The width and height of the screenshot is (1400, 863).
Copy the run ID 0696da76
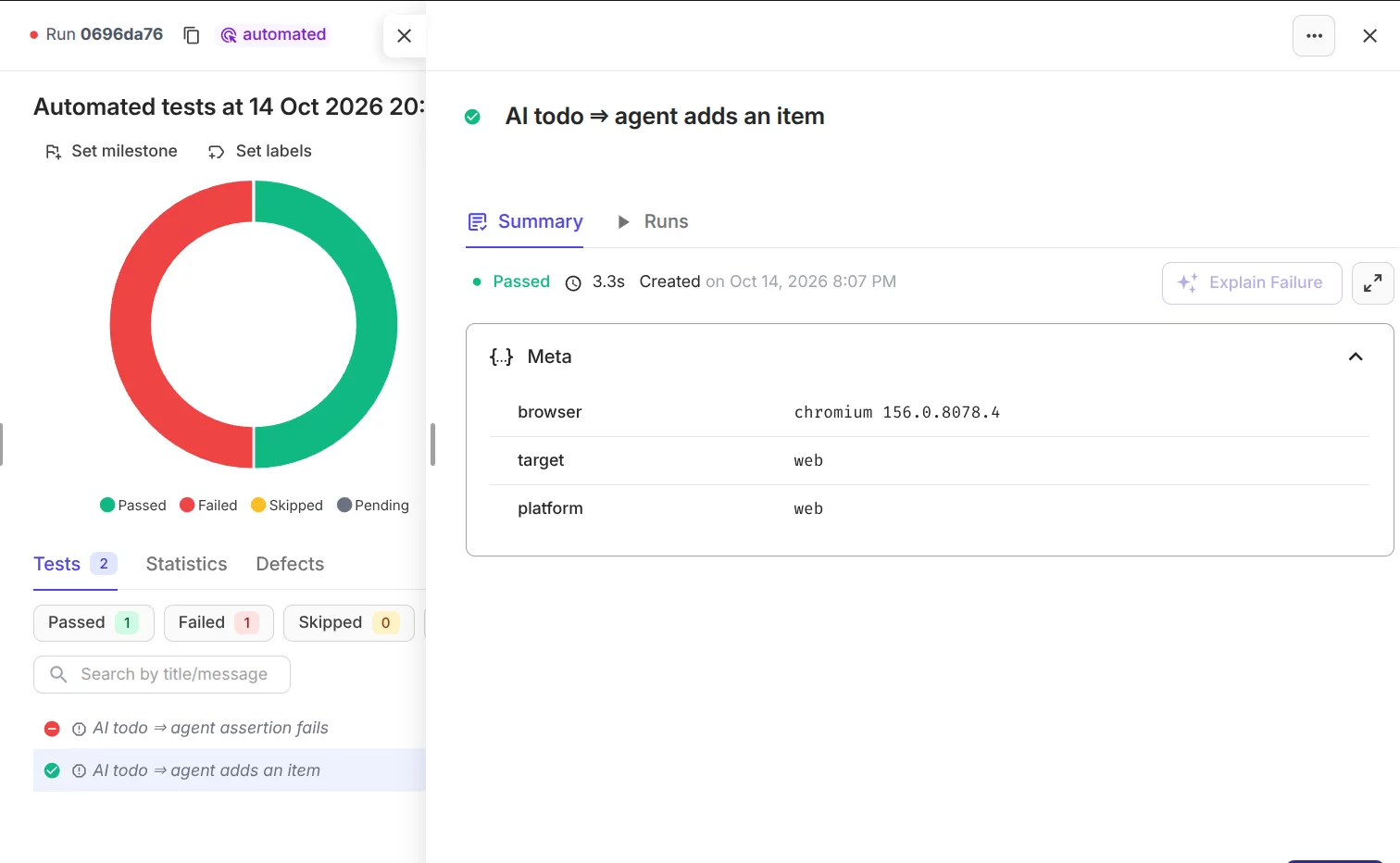click(192, 35)
